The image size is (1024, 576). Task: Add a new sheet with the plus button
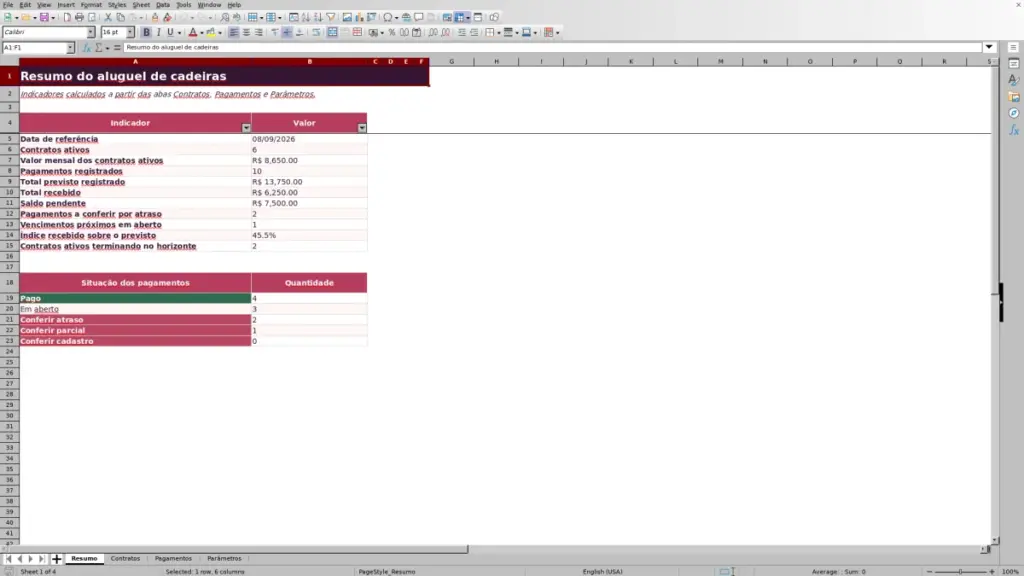[56, 558]
